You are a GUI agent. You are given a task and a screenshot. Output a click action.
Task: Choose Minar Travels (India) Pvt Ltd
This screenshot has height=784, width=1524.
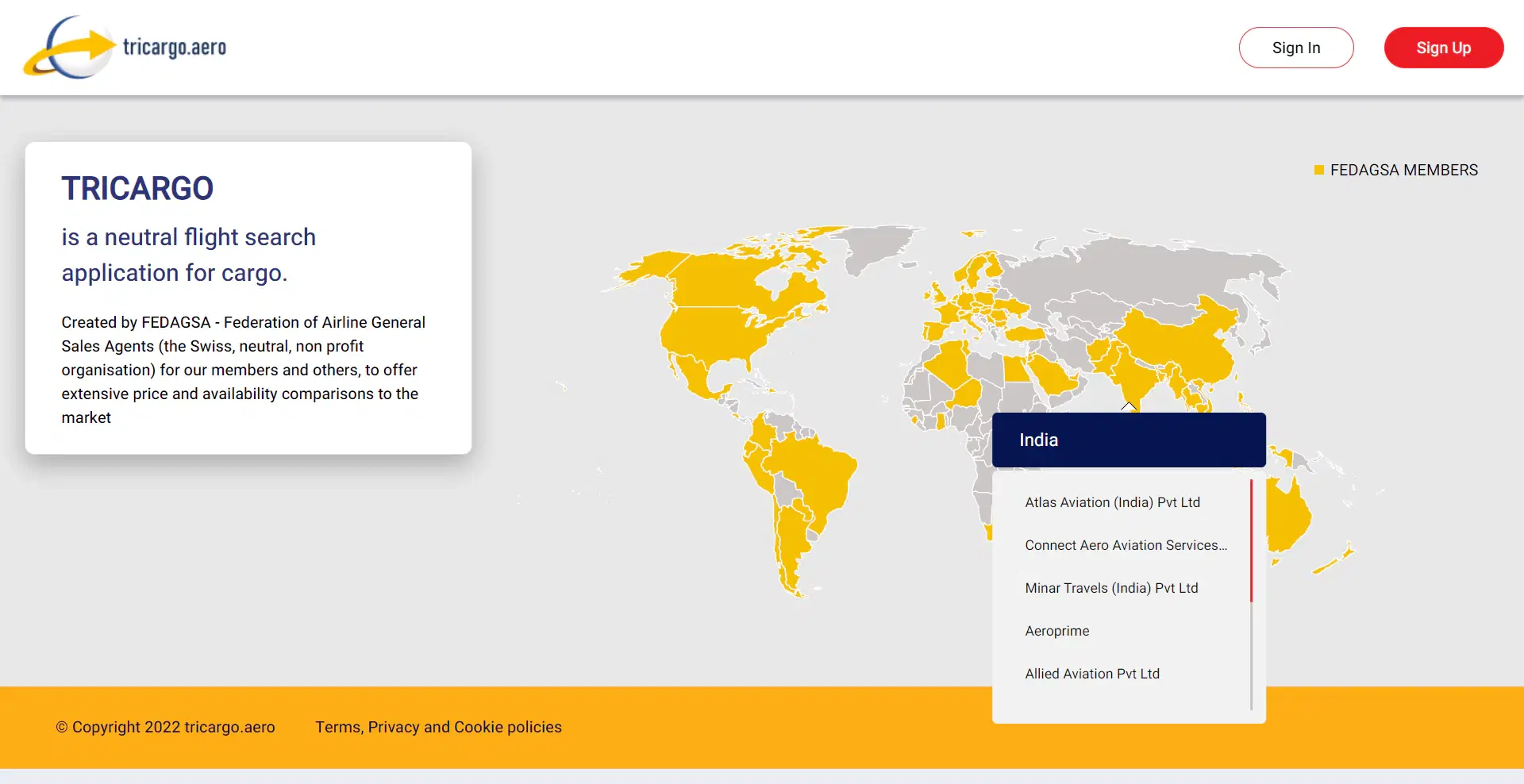tap(1111, 588)
